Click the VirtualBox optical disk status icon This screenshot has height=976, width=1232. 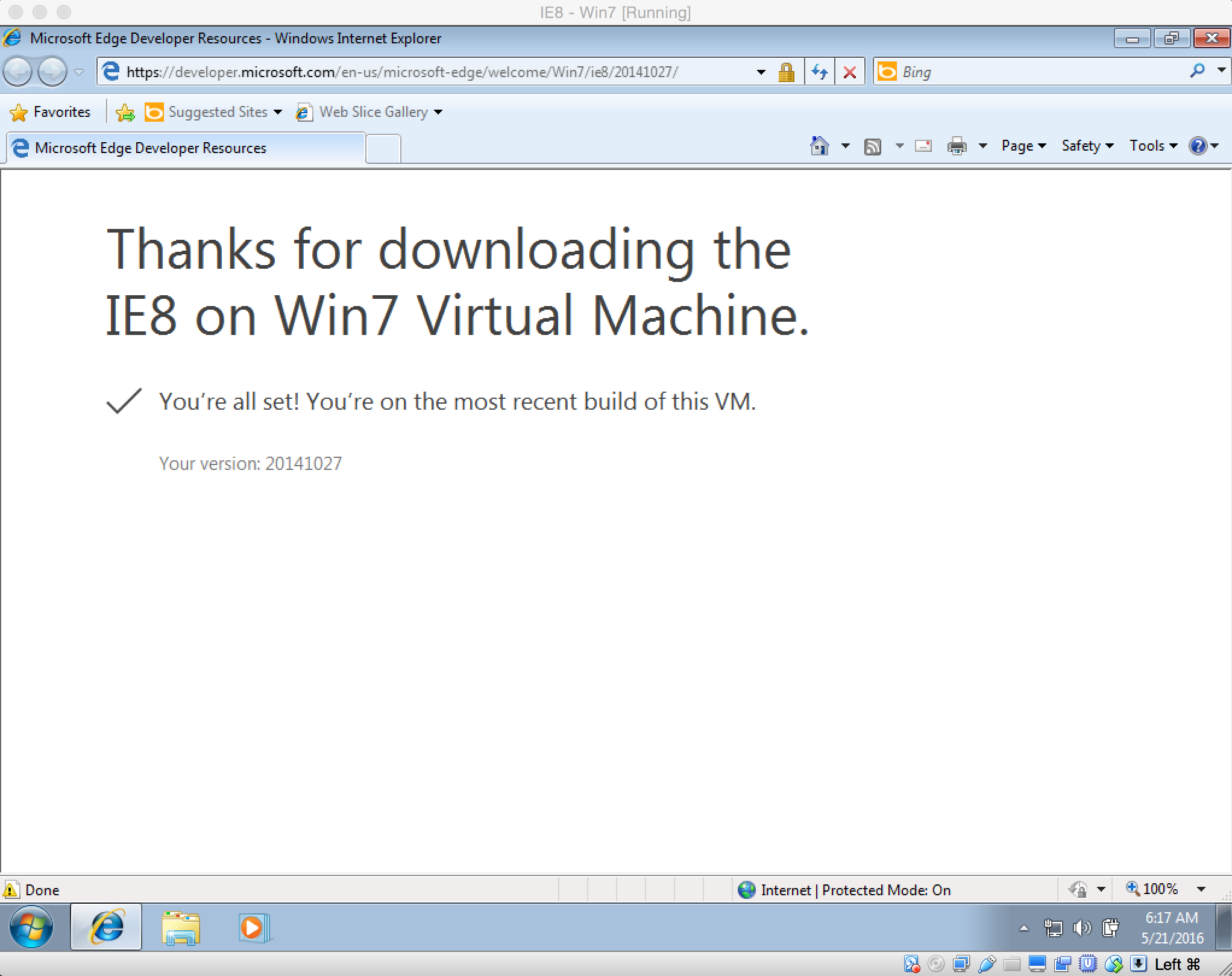935,965
